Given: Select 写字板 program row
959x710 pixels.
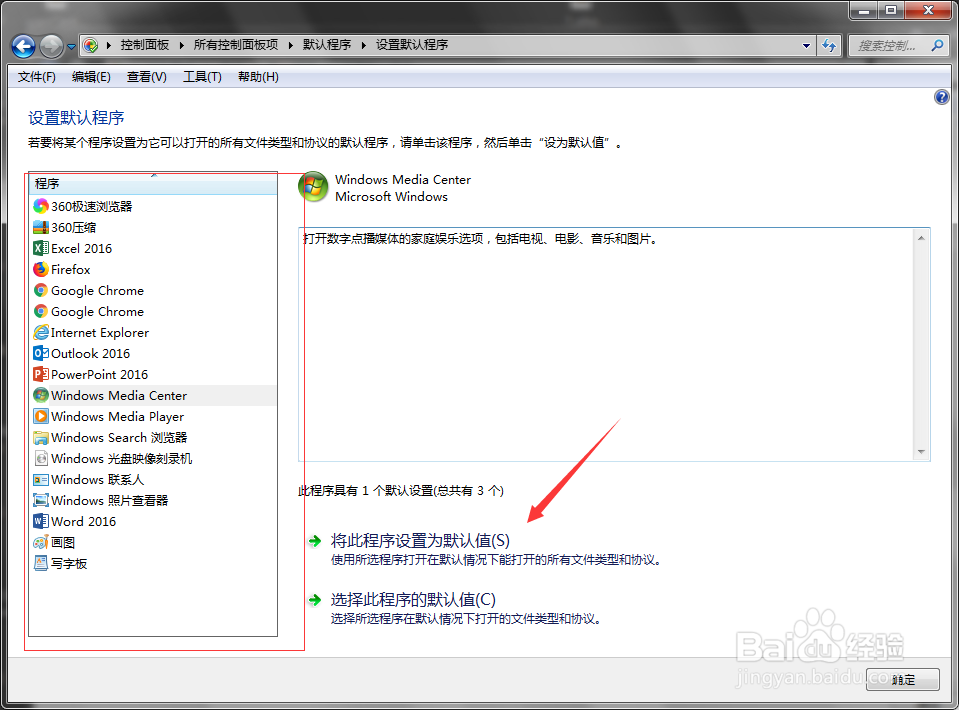Looking at the screenshot, I should (153, 563).
